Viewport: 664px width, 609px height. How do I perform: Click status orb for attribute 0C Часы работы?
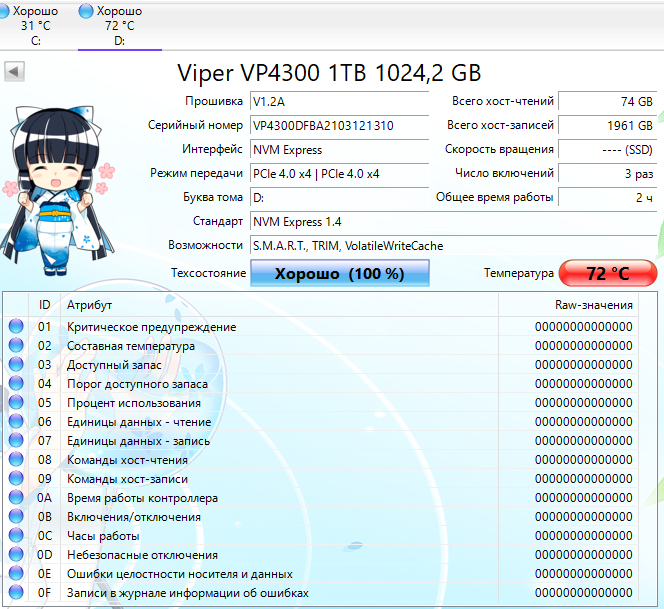16,536
